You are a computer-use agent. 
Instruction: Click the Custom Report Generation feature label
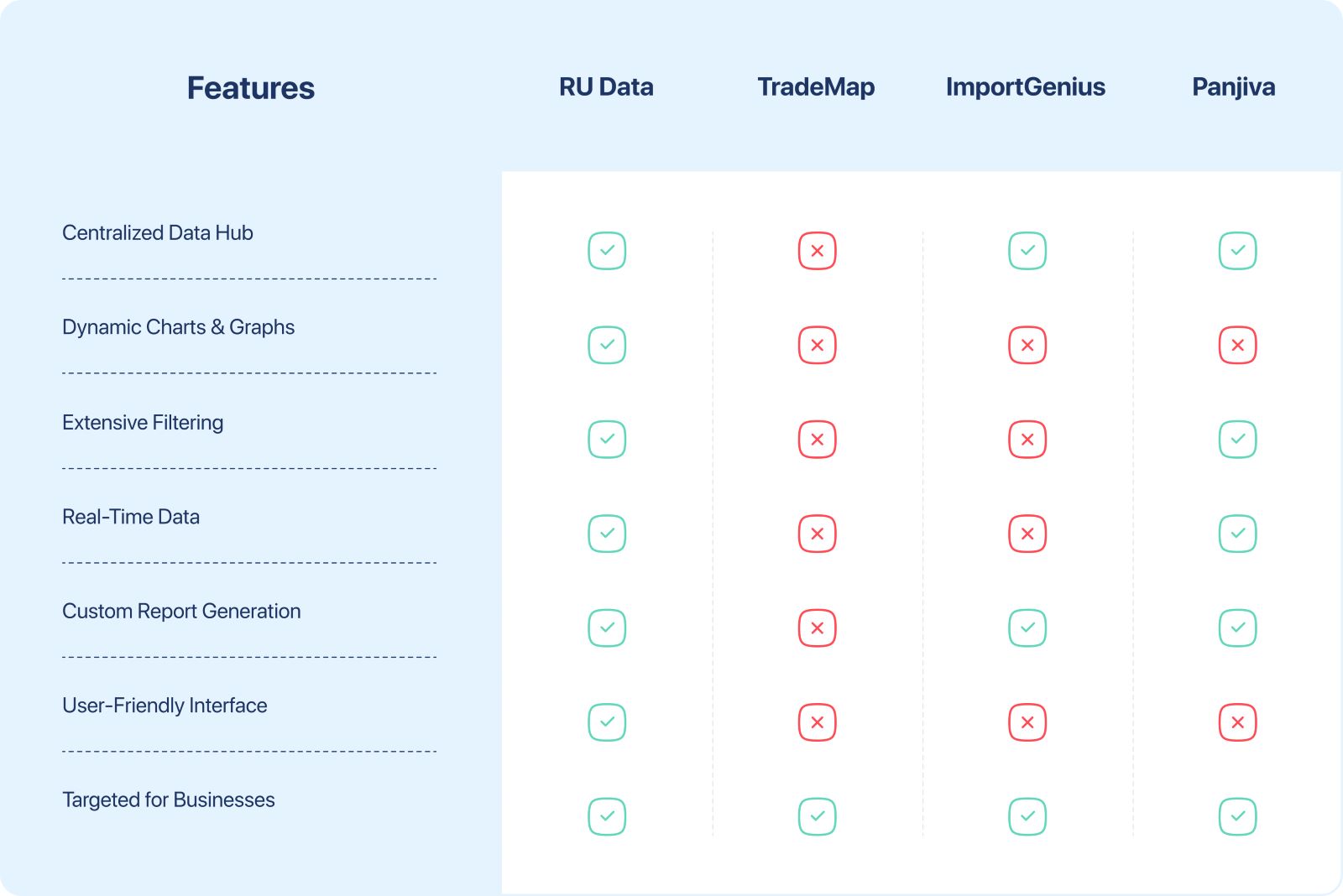pyautogui.click(x=181, y=612)
